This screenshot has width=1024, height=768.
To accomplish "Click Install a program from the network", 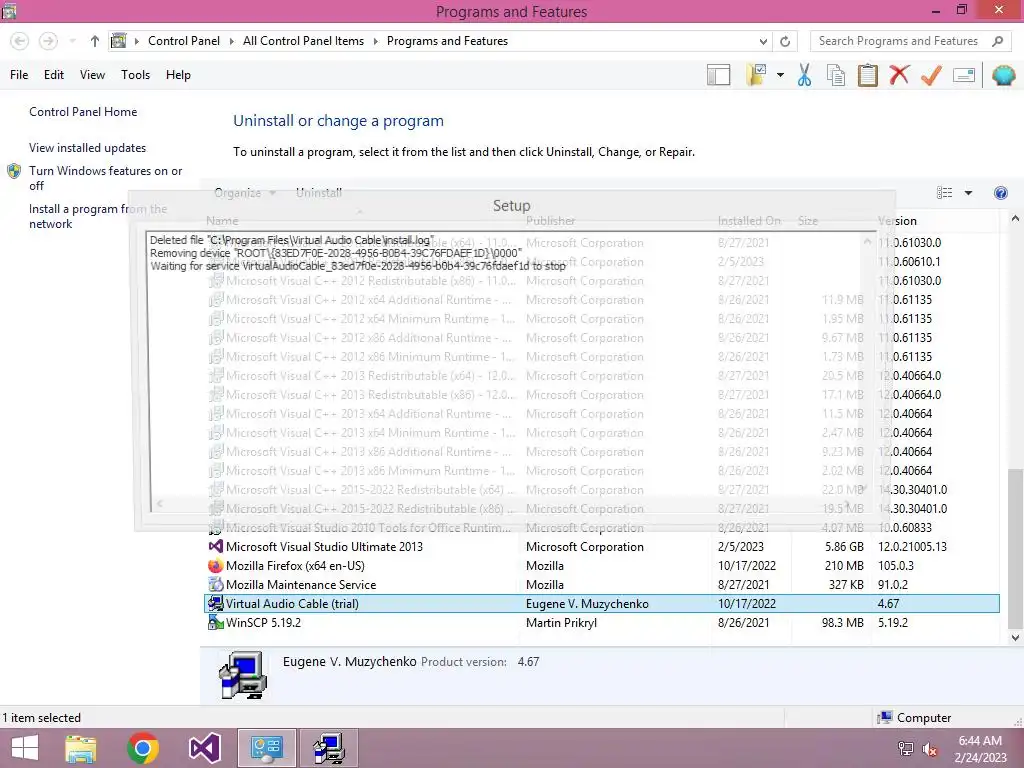I will 98,216.
